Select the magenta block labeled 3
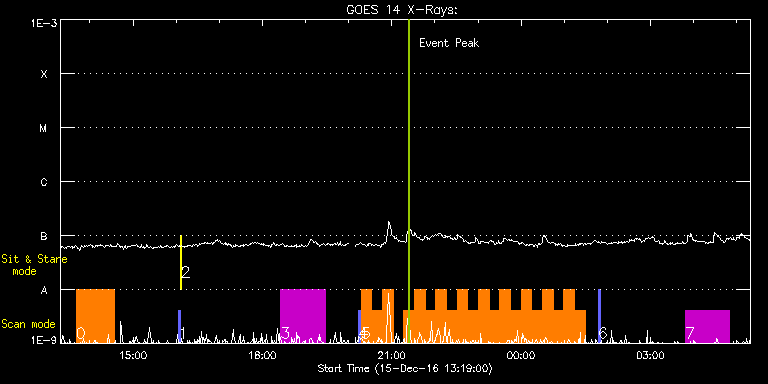 pyautogui.click(x=303, y=316)
